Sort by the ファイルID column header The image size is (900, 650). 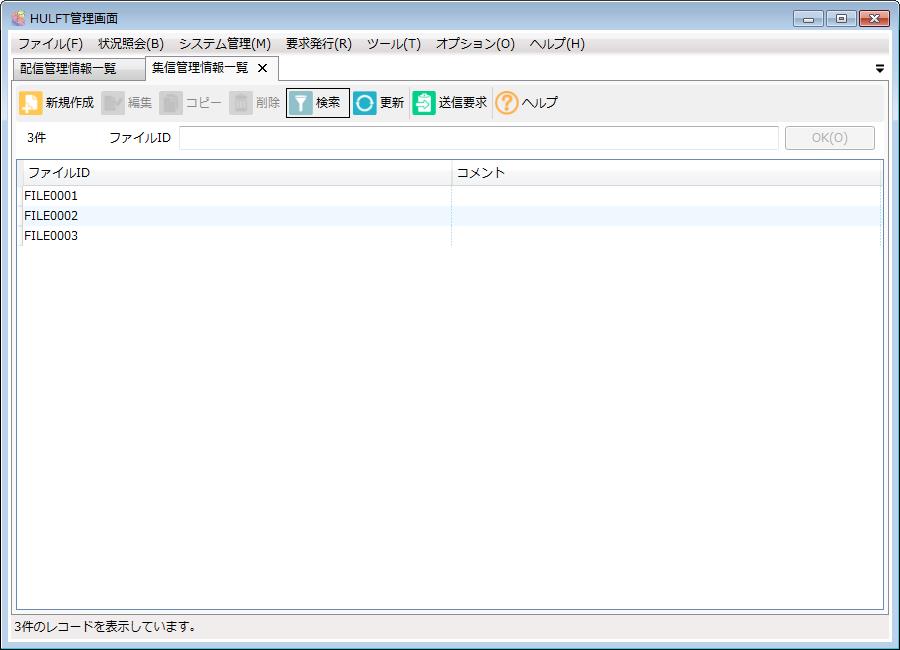236,173
